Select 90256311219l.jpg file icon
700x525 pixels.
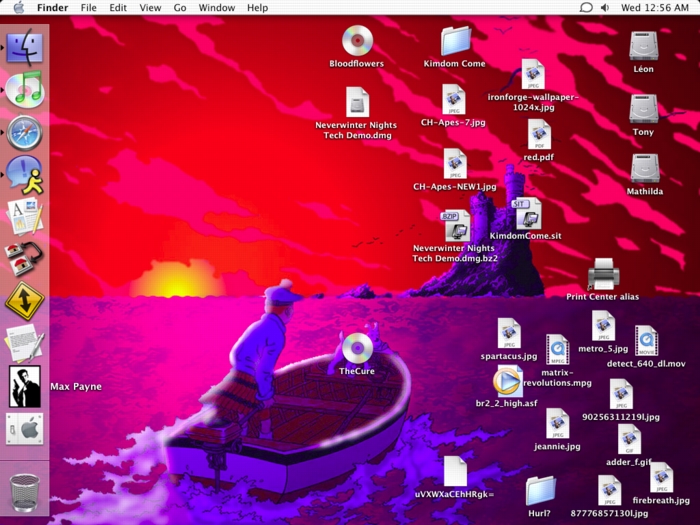(621, 394)
